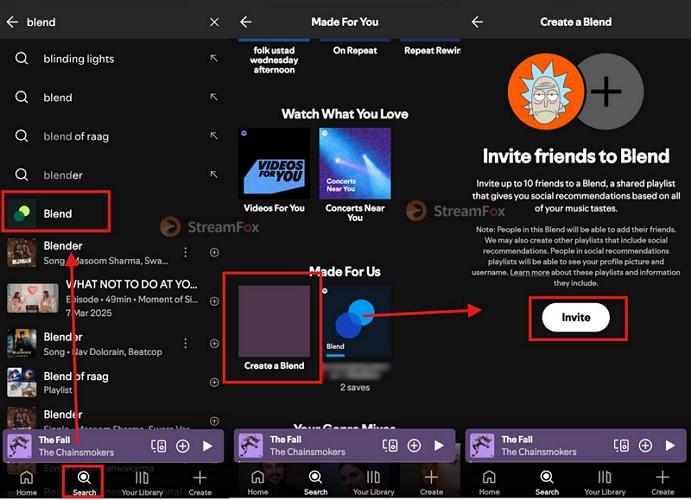Open Home tab in left screen
The width and height of the screenshot is (691, 500).
pos(26,482)
